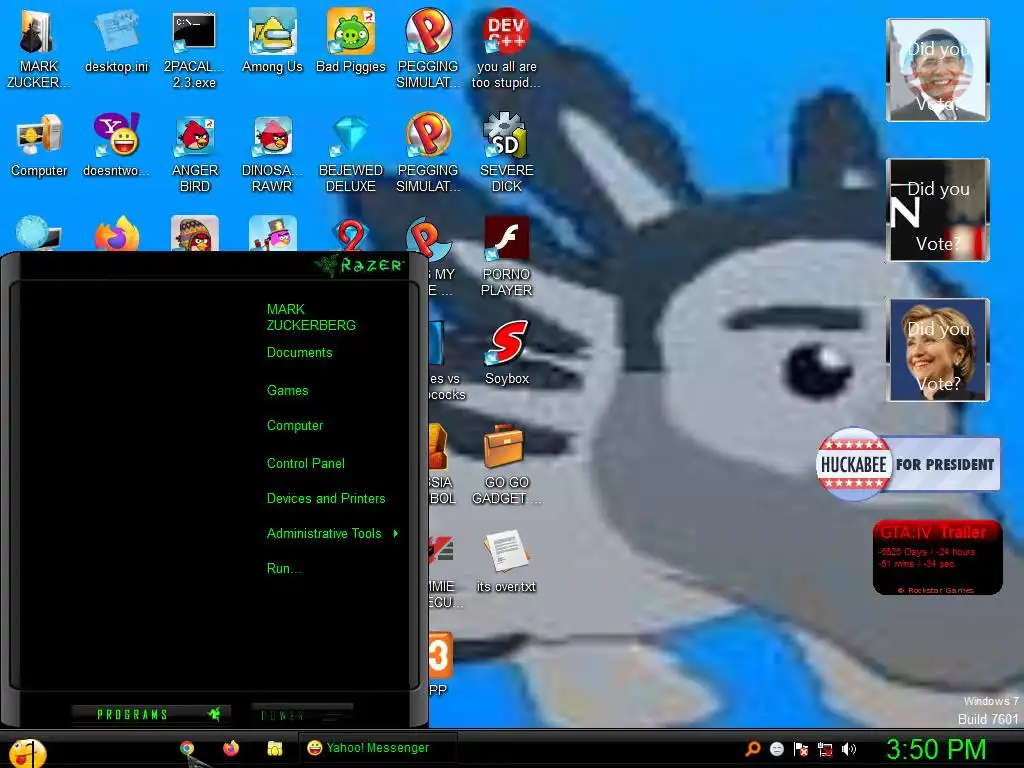1024x768 pixels.
Task: Launch Bad Piggies game icon
Action: tap(351, 40)
